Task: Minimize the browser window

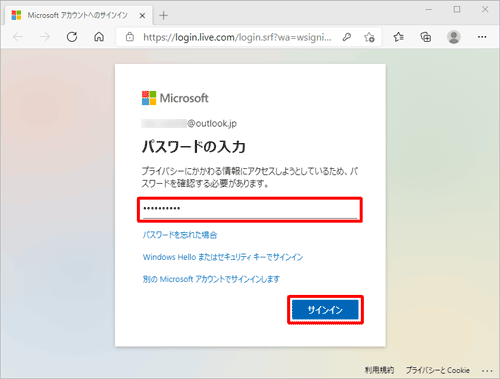Action: pyautogui.click(x=429, y=9)
